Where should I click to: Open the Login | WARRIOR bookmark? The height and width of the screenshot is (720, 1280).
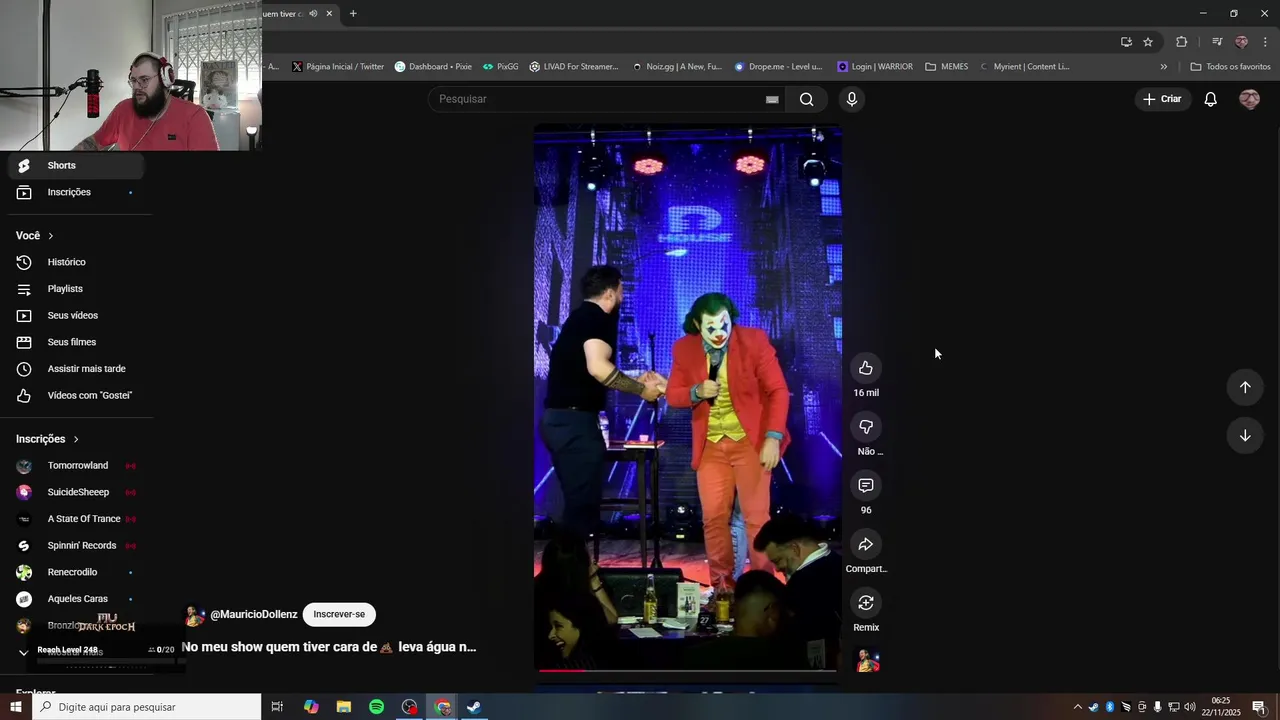[x=875, y=67]
